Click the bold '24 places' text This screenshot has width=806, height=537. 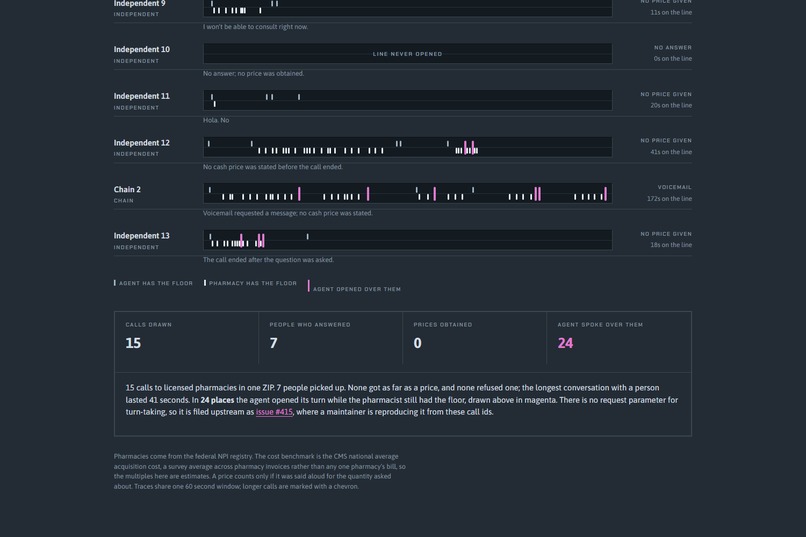(217, 400)
